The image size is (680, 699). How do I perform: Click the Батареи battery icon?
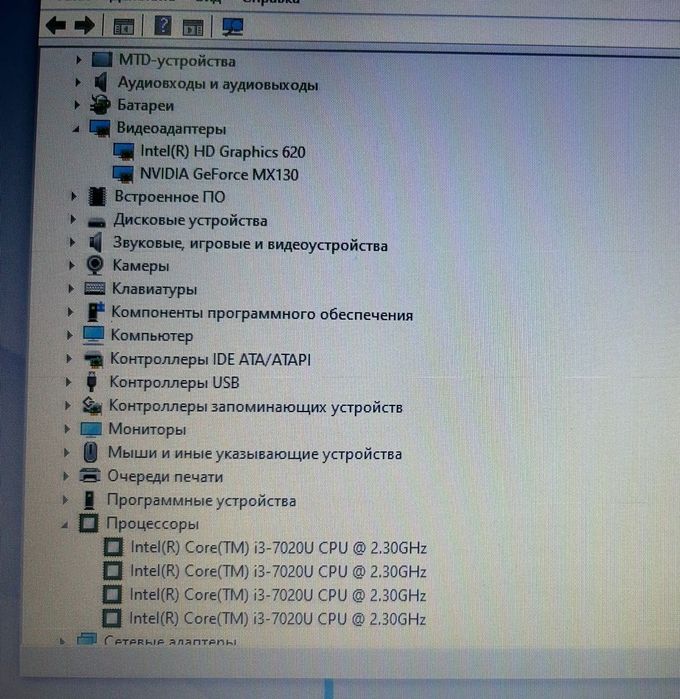click(x=100, y=105)
